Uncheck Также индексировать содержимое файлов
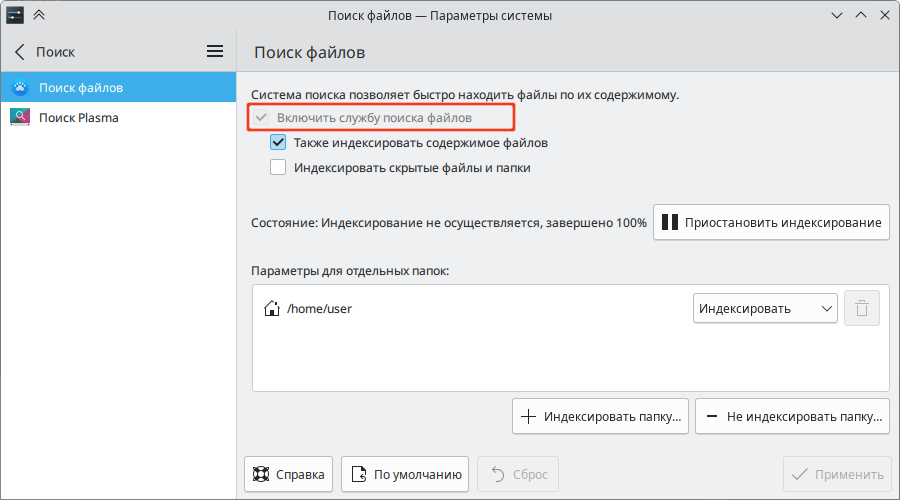Image resolution: width=900 pixels, height=500 pixels. tap(278, 142)
